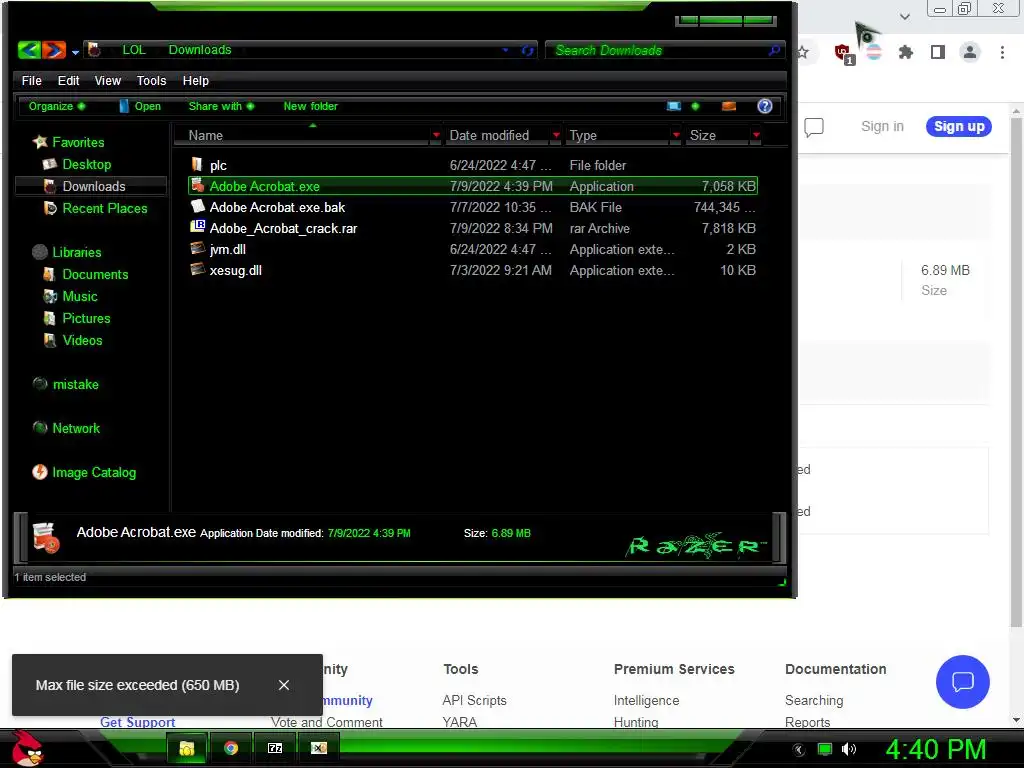Change your view icon in toolbar
The image size is (1024, 768).
coord(674,106)
